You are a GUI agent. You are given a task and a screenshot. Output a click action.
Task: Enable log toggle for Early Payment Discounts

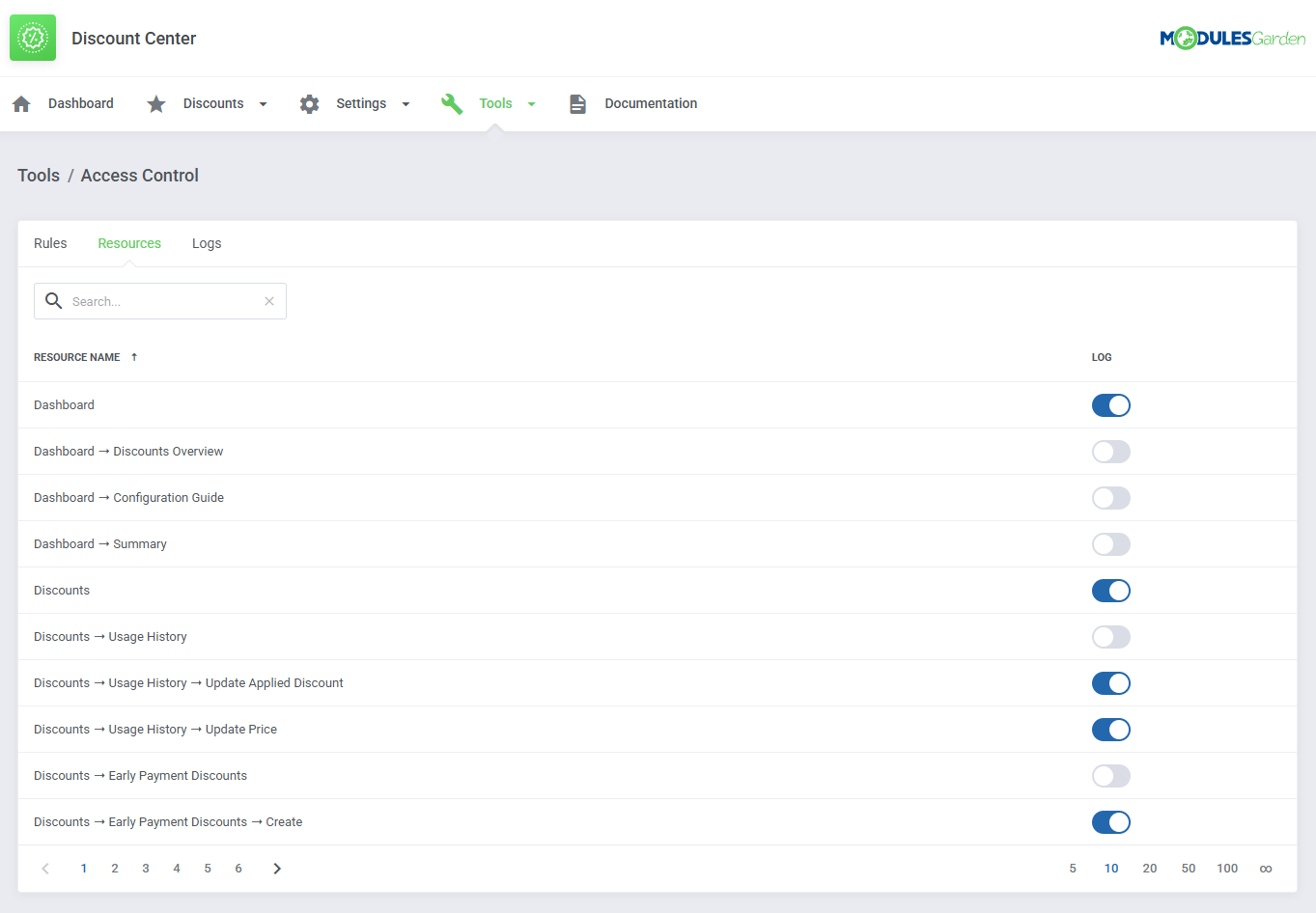click(x=1110, y=776)
